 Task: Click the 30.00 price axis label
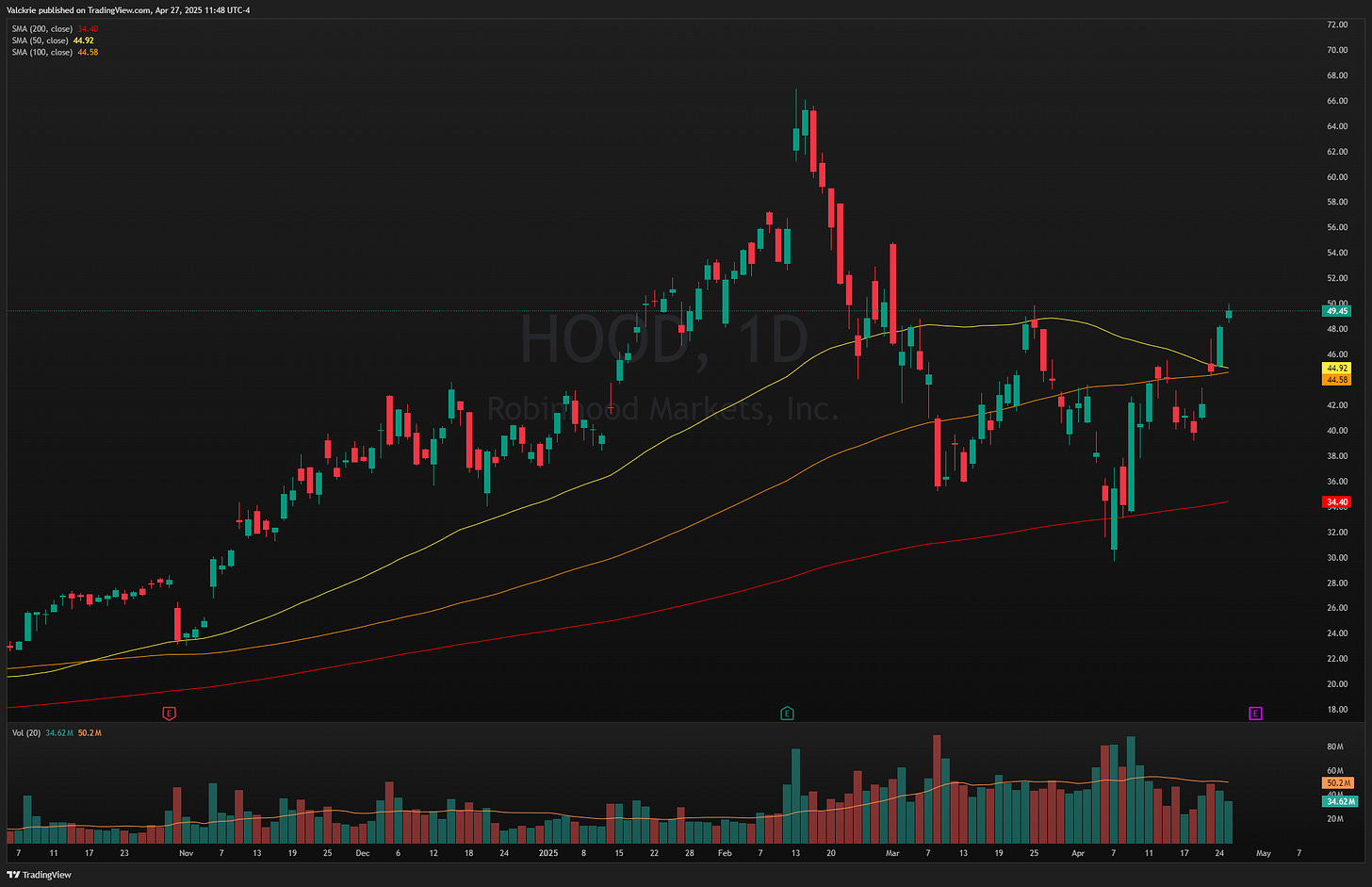[x=1337, y=558]
